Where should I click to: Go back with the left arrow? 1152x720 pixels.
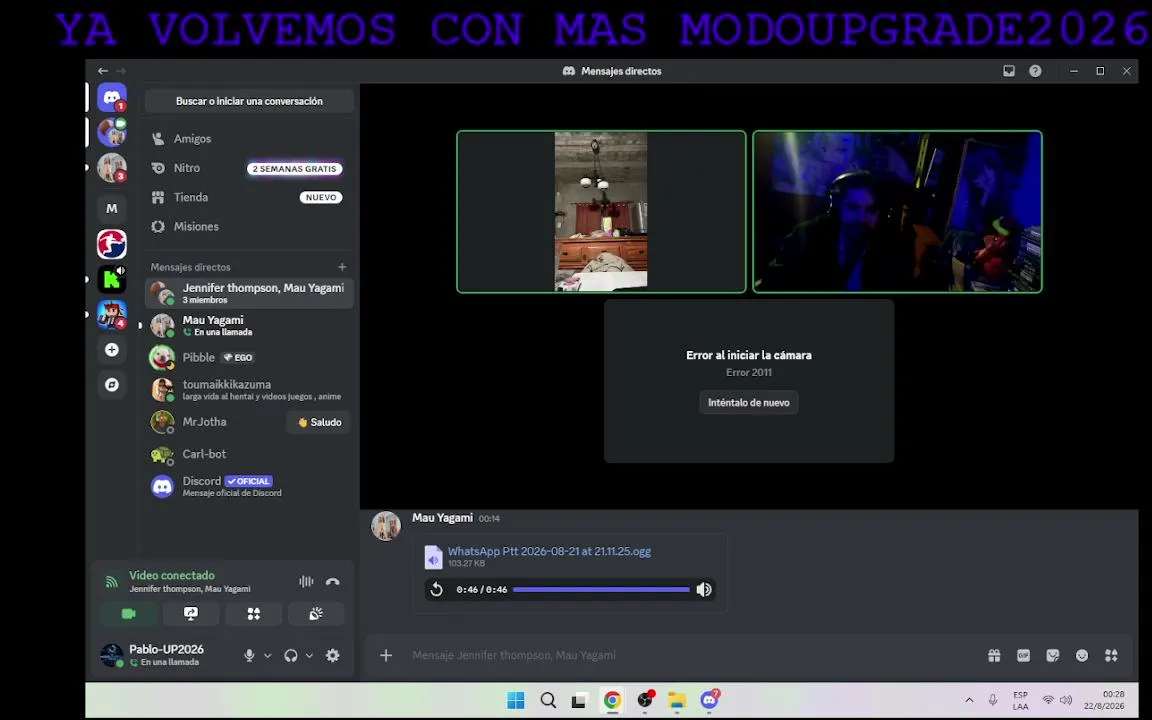coord(103,71)
